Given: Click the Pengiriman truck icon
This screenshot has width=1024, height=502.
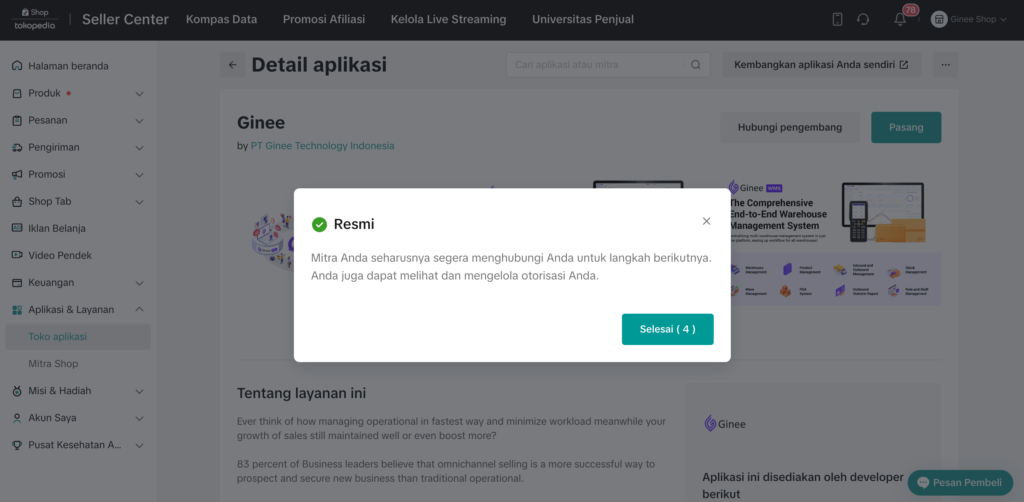Looking at the screenshot, I should [x=17, y=148].
